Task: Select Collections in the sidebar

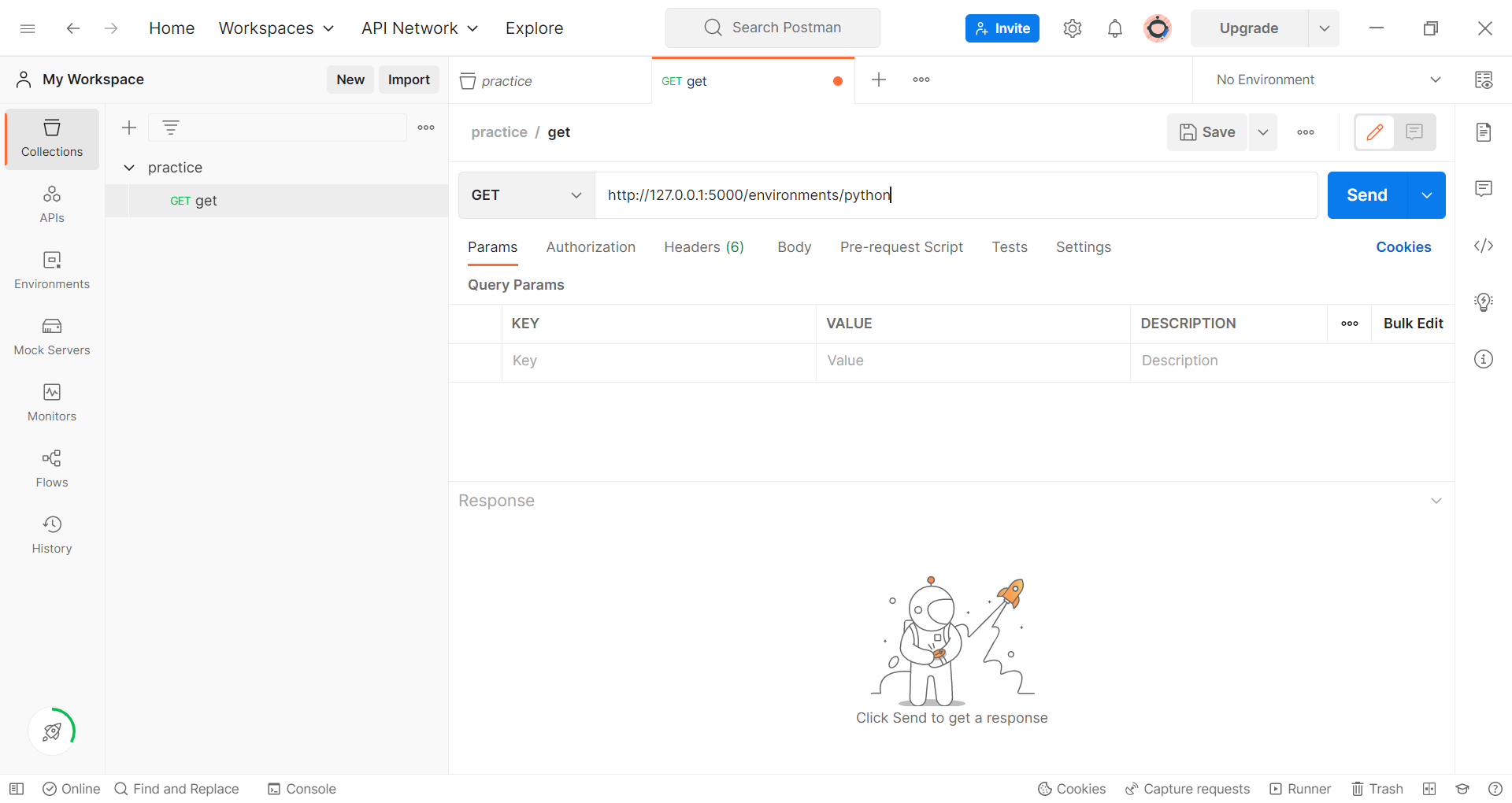Action: [52, 139]
